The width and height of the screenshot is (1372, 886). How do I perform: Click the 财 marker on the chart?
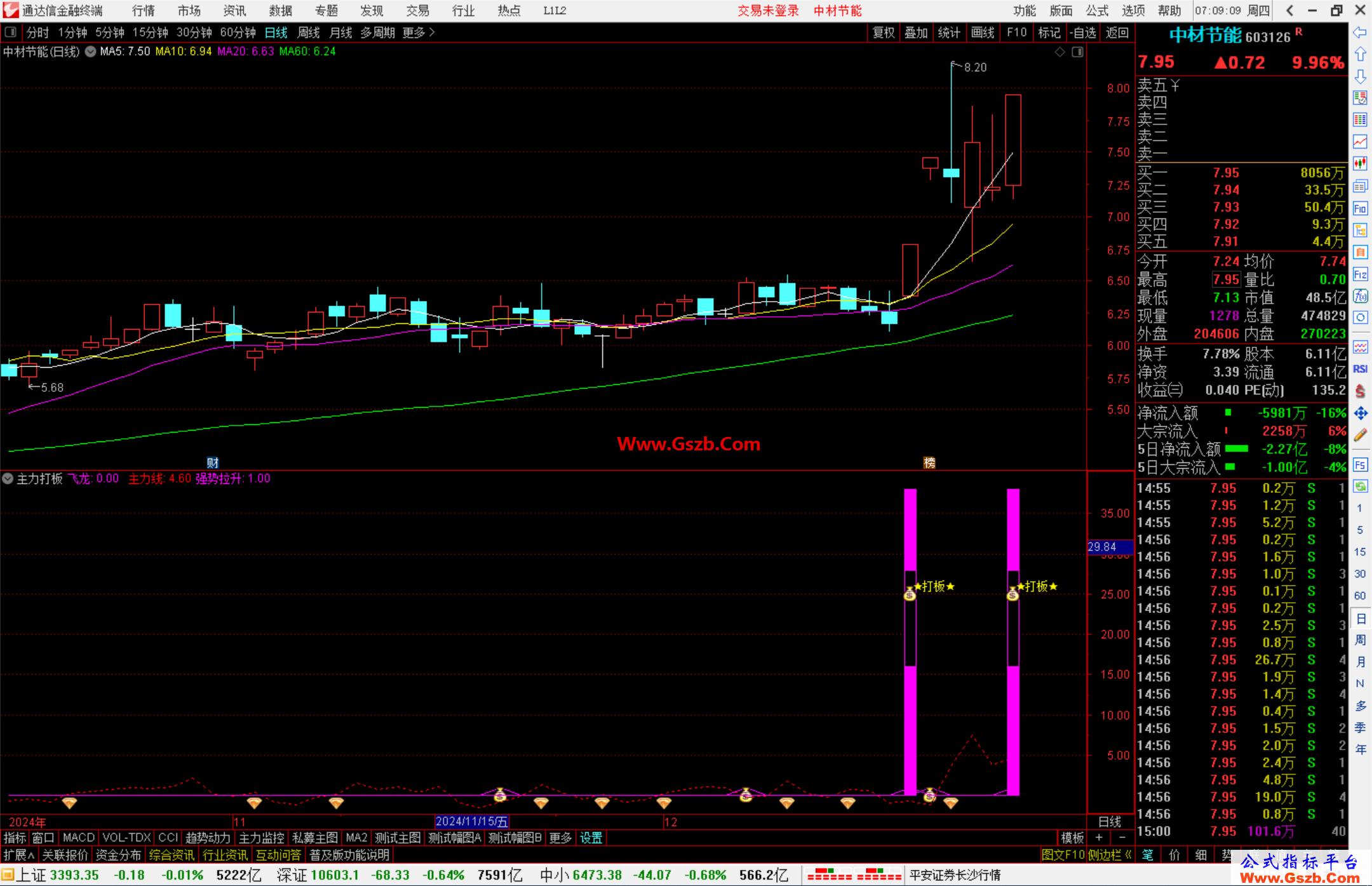(x=213, y=462)
